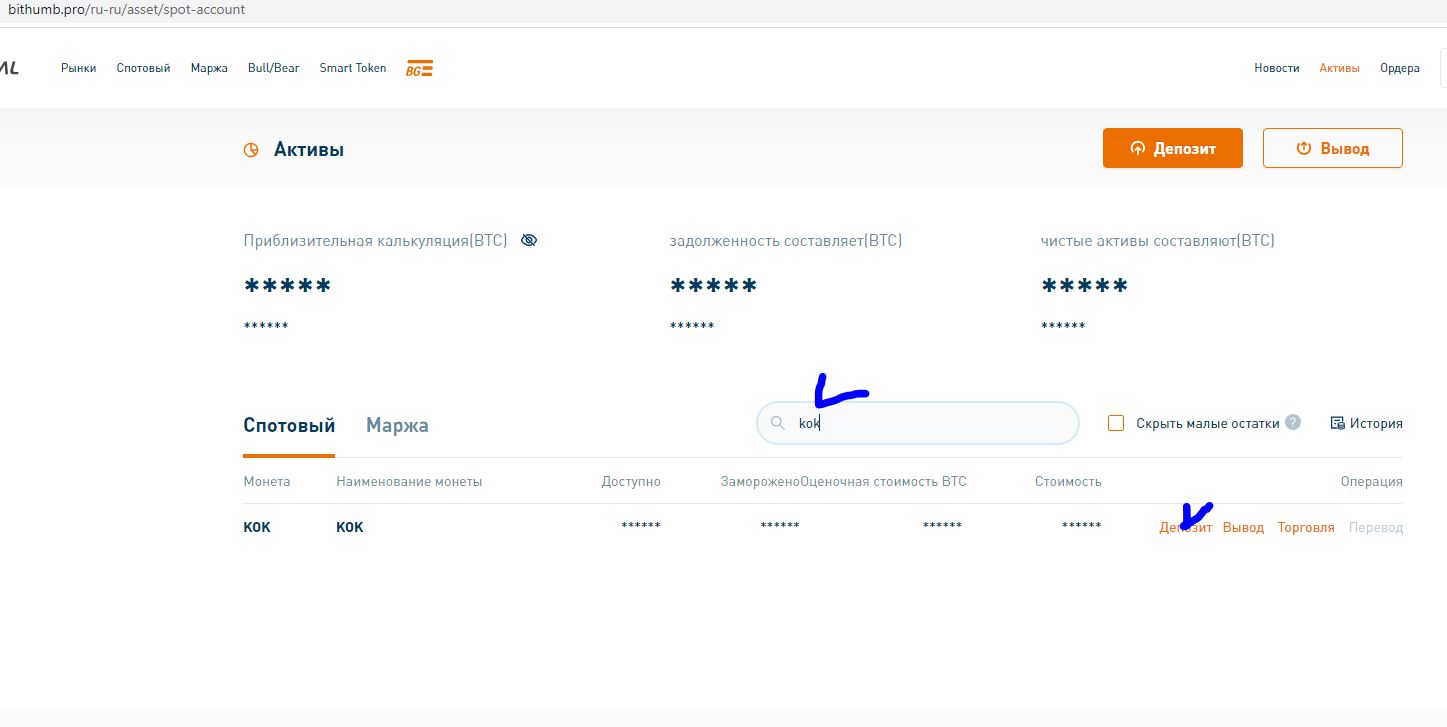
Task: Open Ордера in top navigation
Action: 1399,68
